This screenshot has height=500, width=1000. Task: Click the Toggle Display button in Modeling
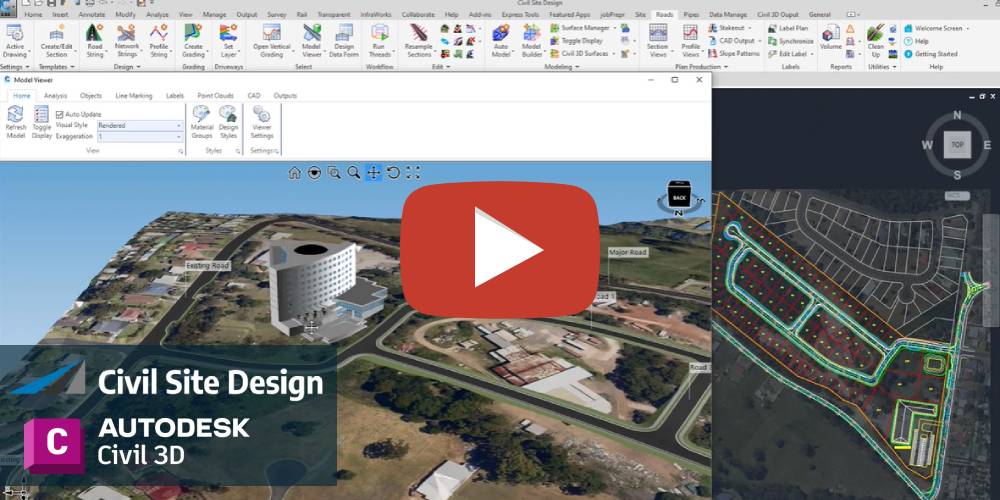pos(576,41)
